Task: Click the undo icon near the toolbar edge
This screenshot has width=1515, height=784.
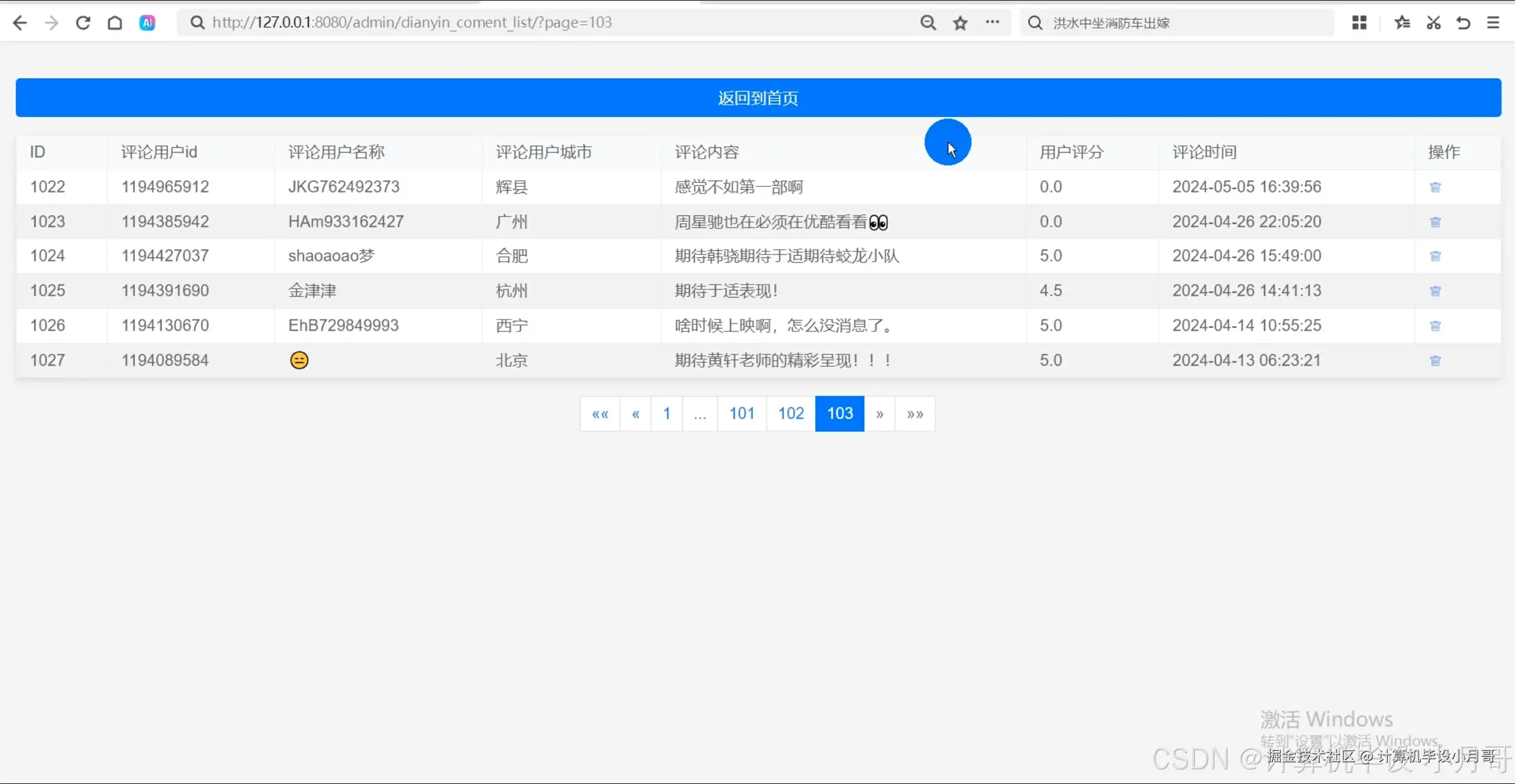Action: pyautogui.click(x=1463, y=22)
